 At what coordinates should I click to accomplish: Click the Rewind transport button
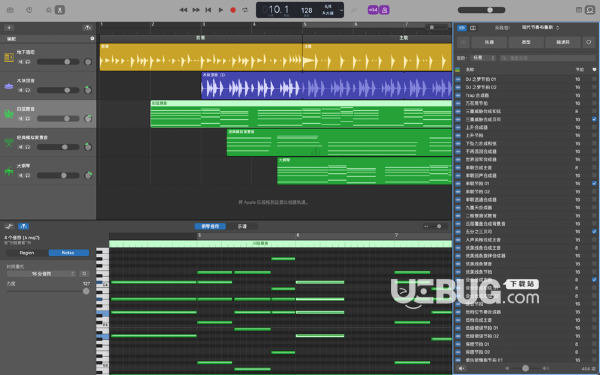(x=183, y=10)
